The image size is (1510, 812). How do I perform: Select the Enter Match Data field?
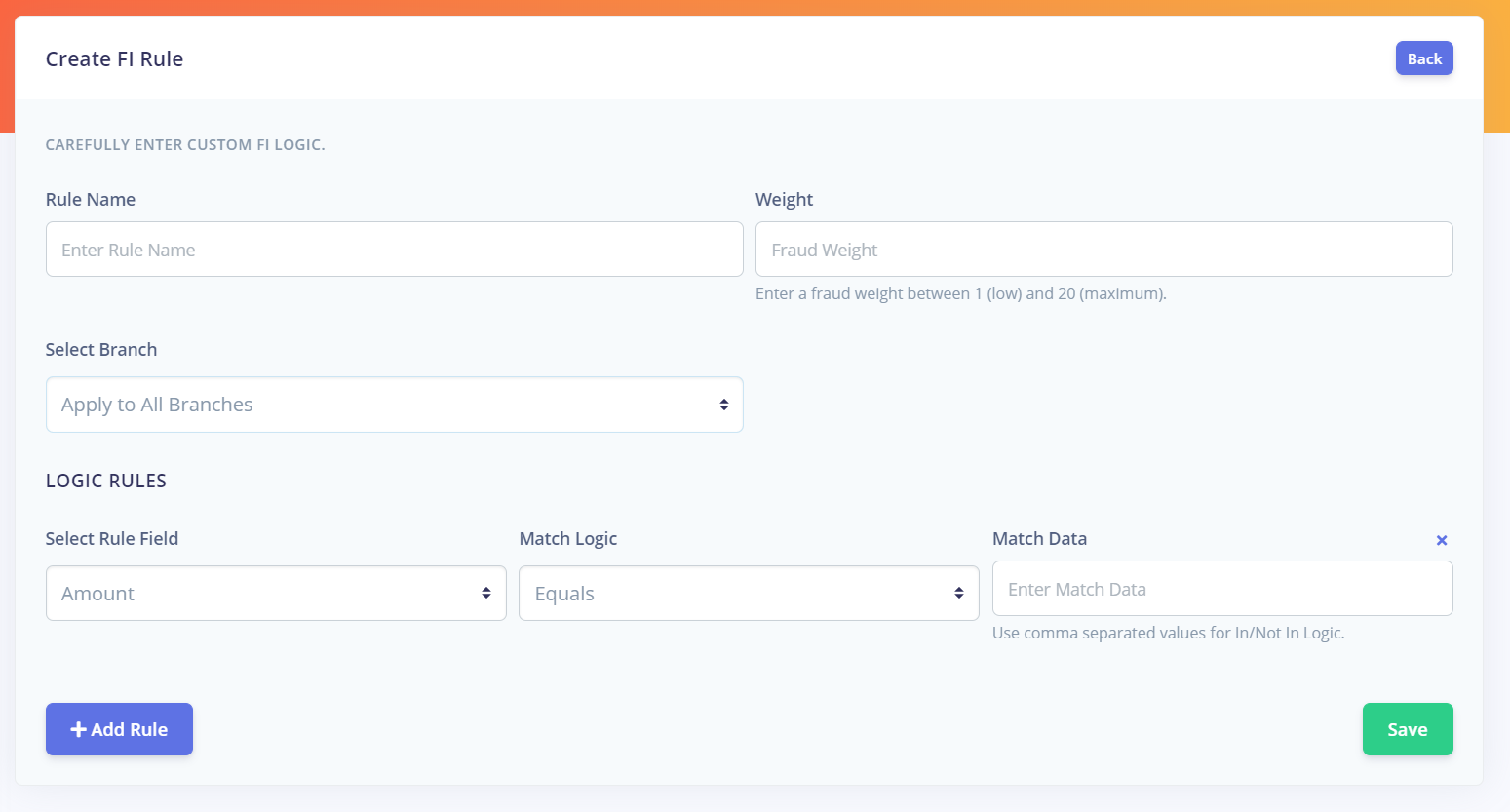[x=1221, y=589]
